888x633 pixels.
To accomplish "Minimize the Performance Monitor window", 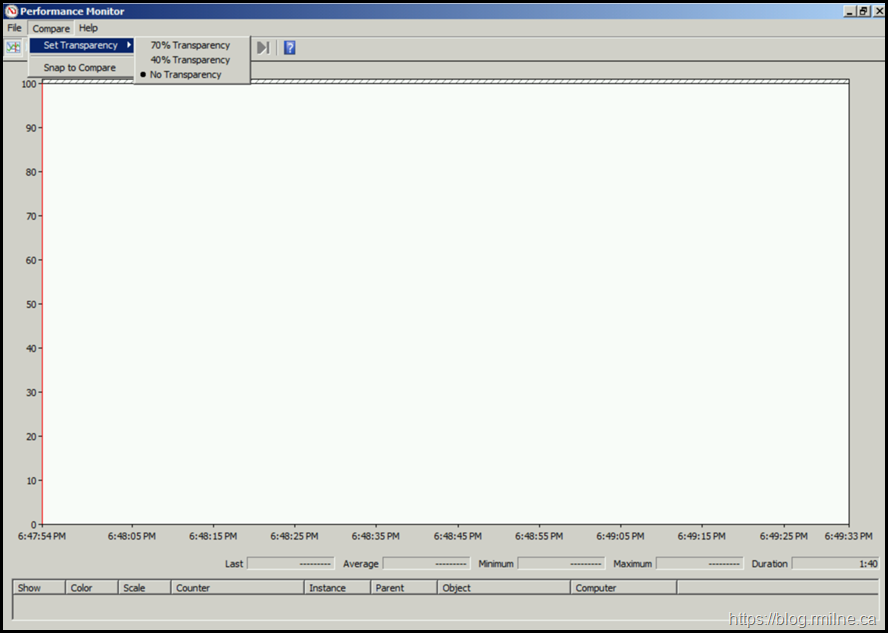I will pyautogui.click(x=849, y=11).
